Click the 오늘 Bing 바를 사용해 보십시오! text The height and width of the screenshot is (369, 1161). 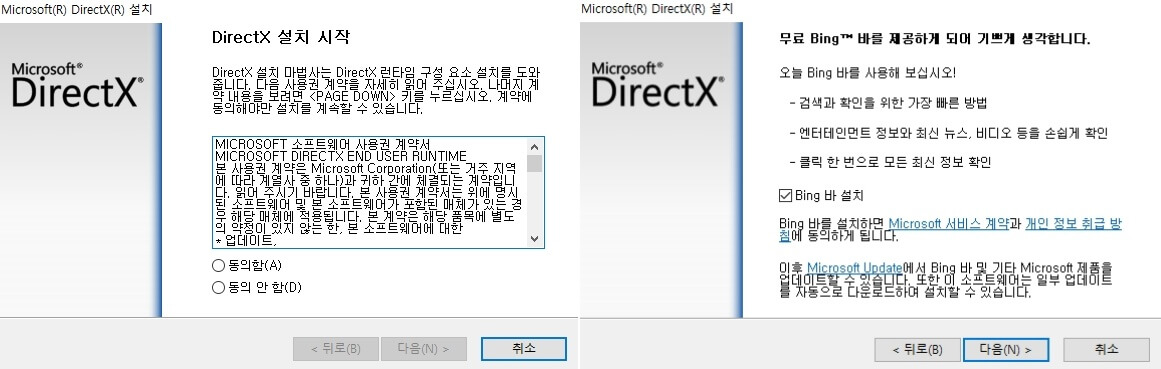click(x=867, y=73)
